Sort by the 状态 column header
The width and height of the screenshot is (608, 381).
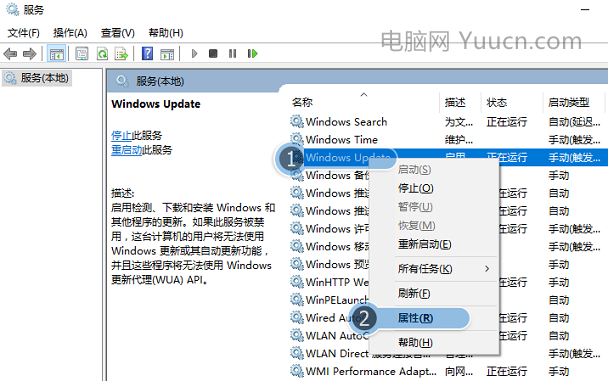coord(497,102)
